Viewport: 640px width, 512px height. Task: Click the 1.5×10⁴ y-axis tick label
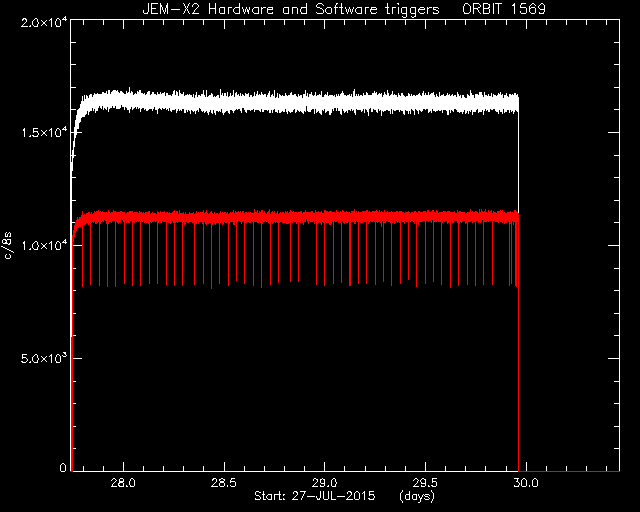coord(44,133)
